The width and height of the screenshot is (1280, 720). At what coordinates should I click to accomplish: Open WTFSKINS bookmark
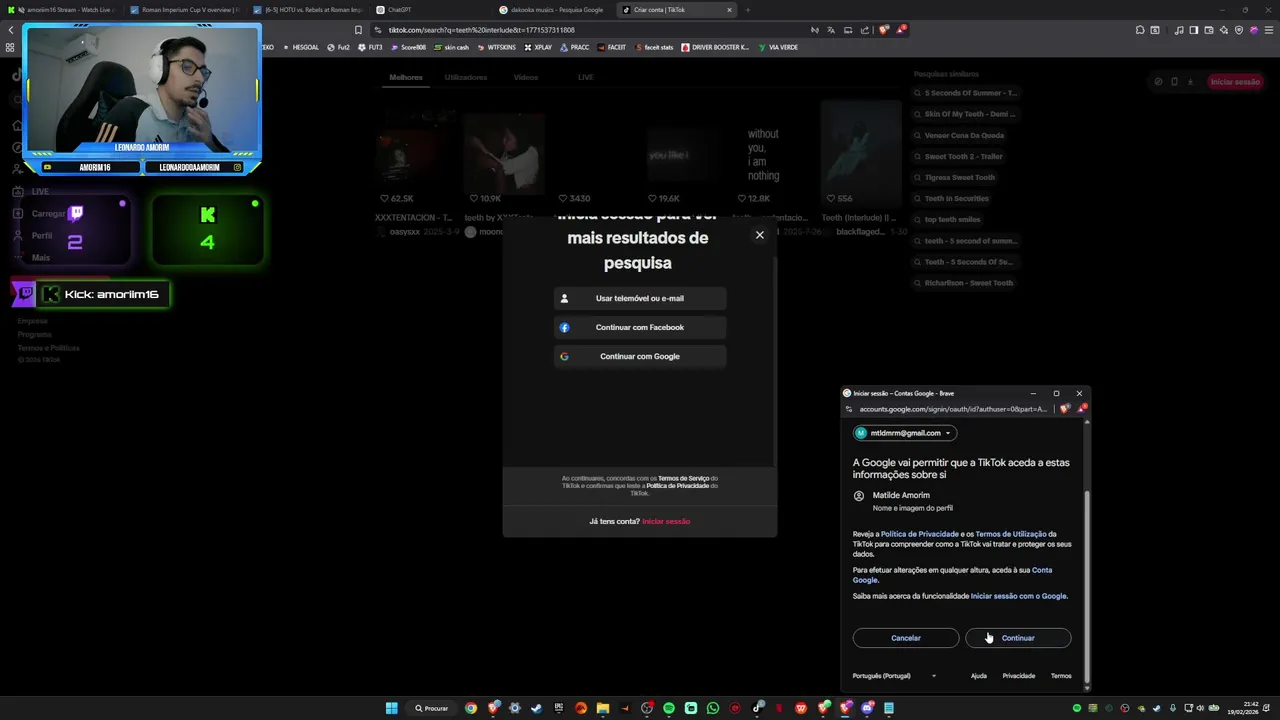(x=497, y=47)
